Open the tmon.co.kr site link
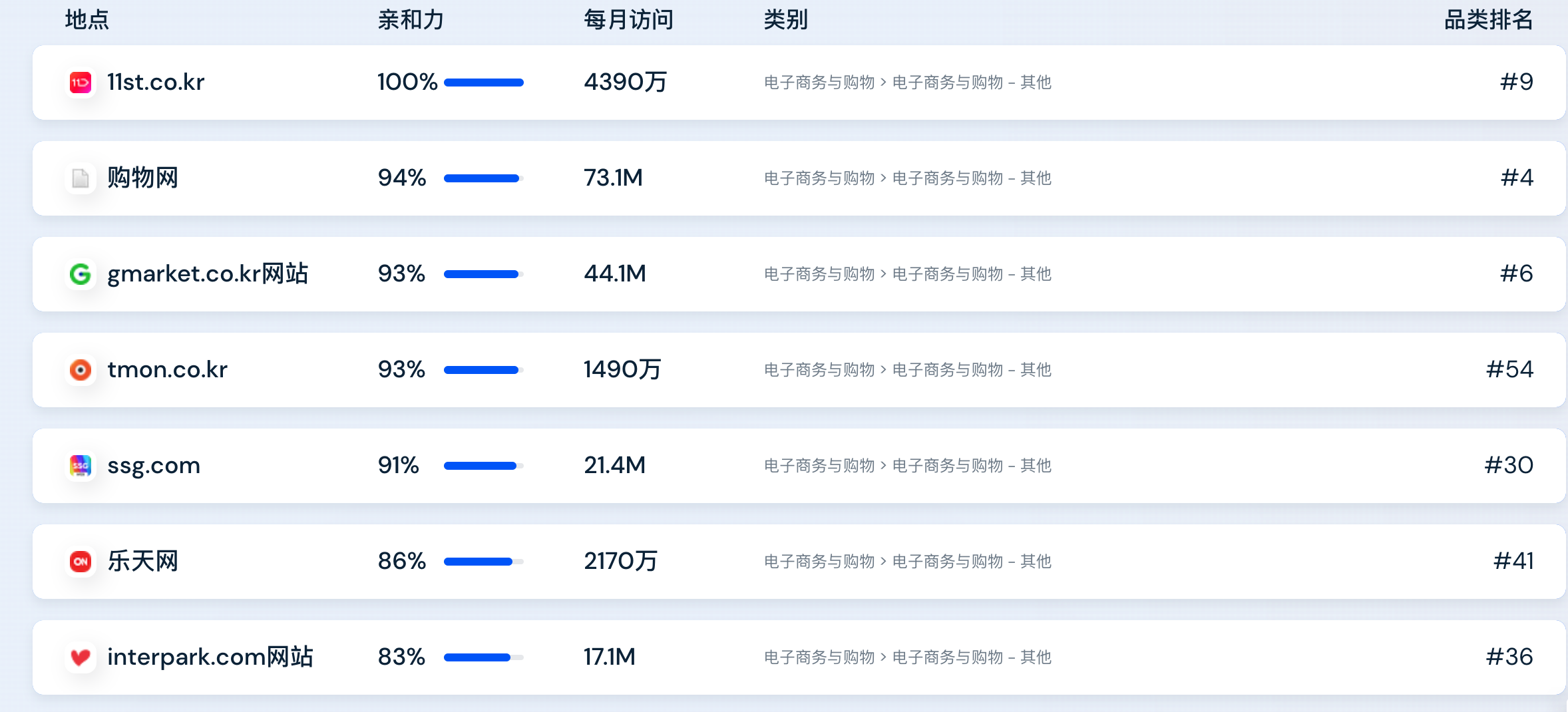1568x712 pixels. tap(168, 369)
